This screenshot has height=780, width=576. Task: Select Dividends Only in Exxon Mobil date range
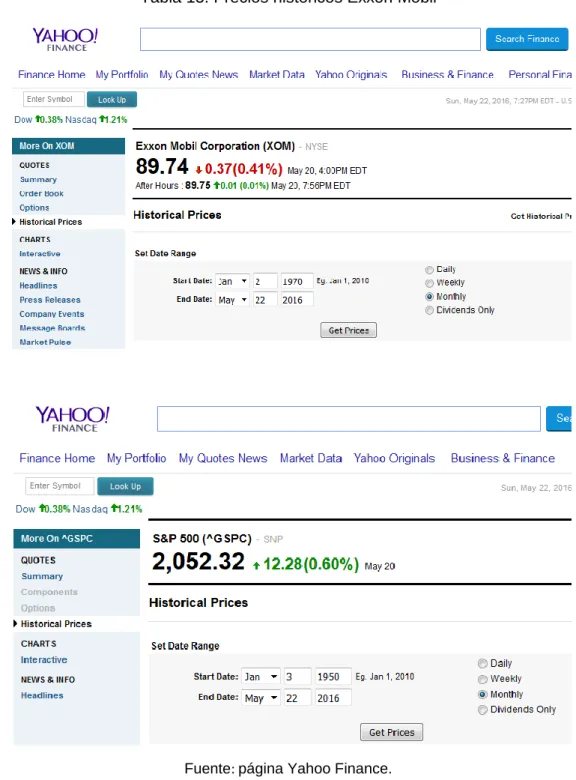(x=429, y=310)
